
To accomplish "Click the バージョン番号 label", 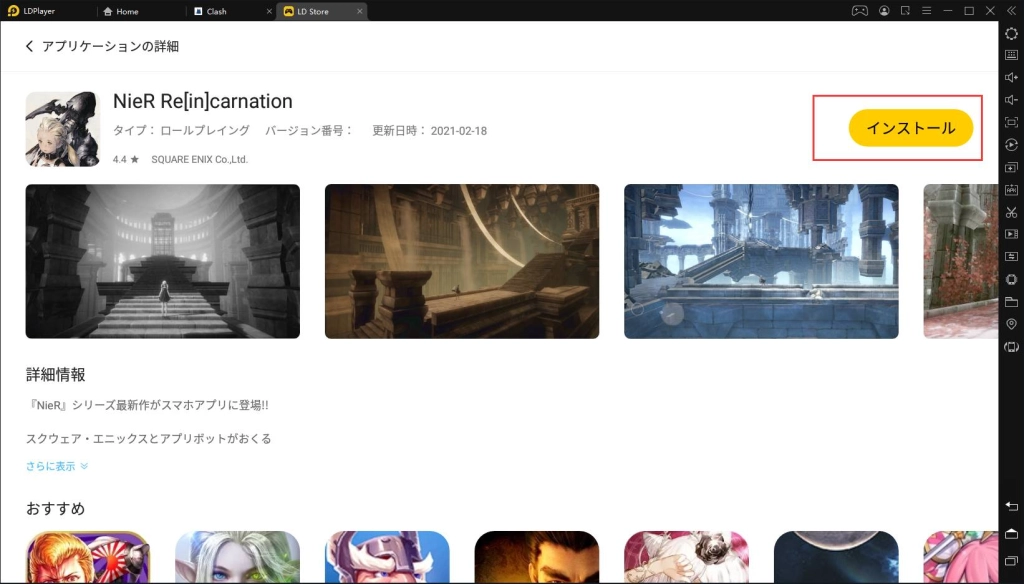I will pos(308,131).
